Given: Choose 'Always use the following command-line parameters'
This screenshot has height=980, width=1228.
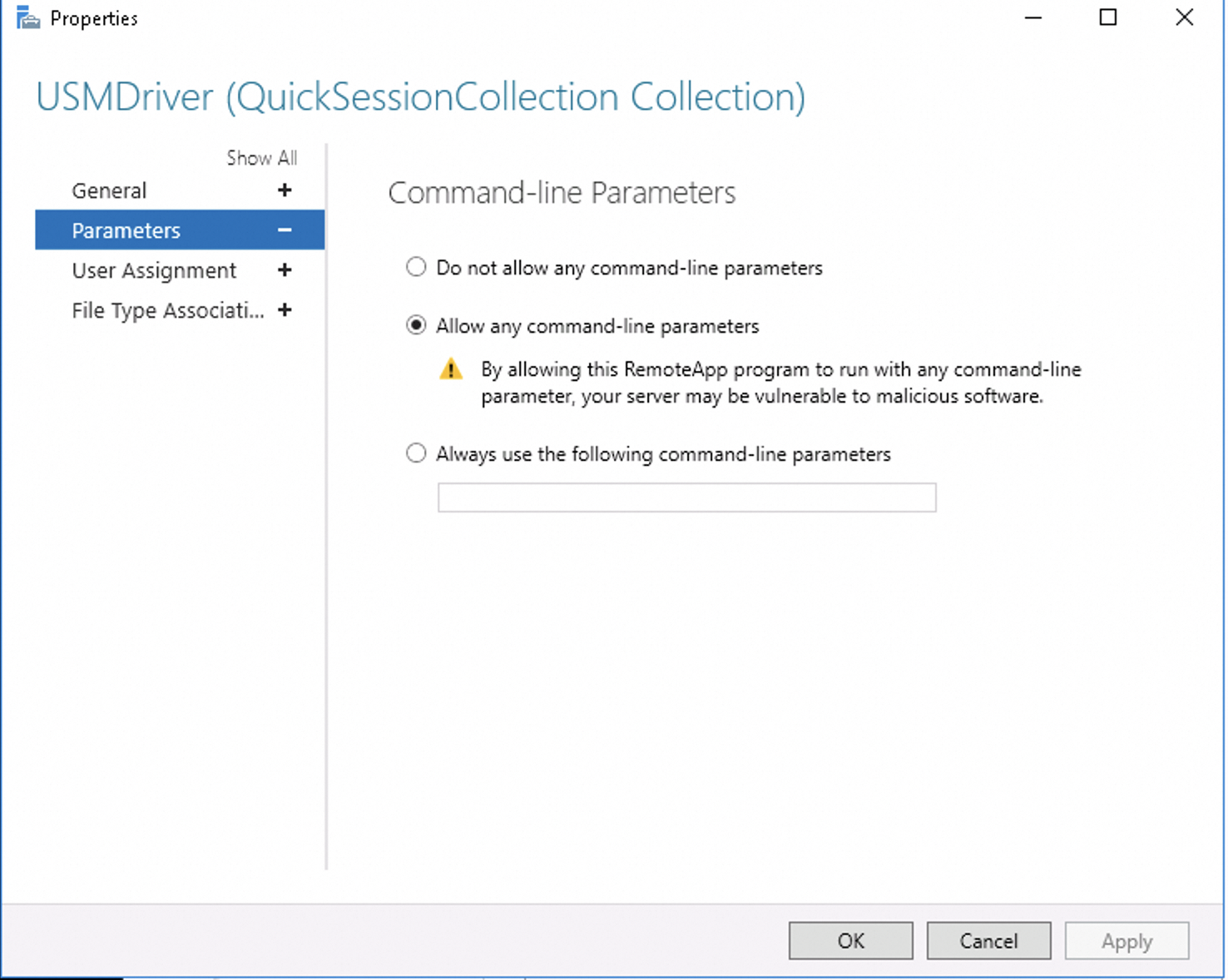Looking at the screenshot, I should [x=416, y=453].
